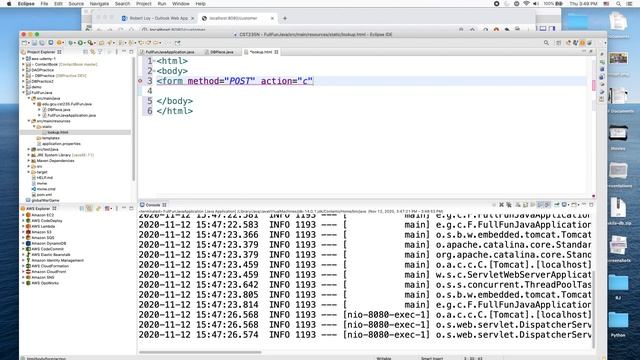Click Remove All Terminated Launches double-X icon
This screenshot has height=360, width=640.
[x=509, y=204]
